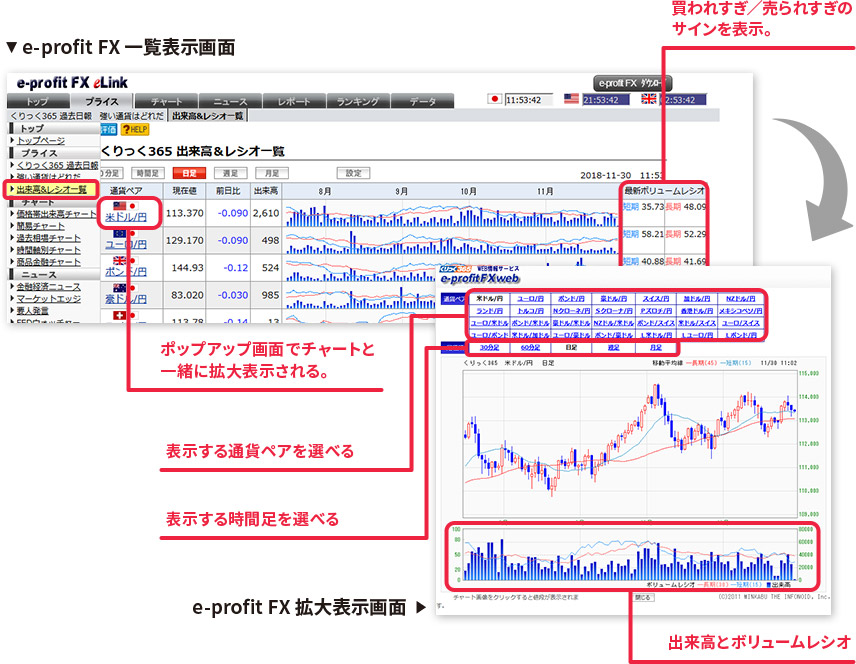Select the 時間足 timeframe button
Screen dimensions: 856x664
pos(147,173)
